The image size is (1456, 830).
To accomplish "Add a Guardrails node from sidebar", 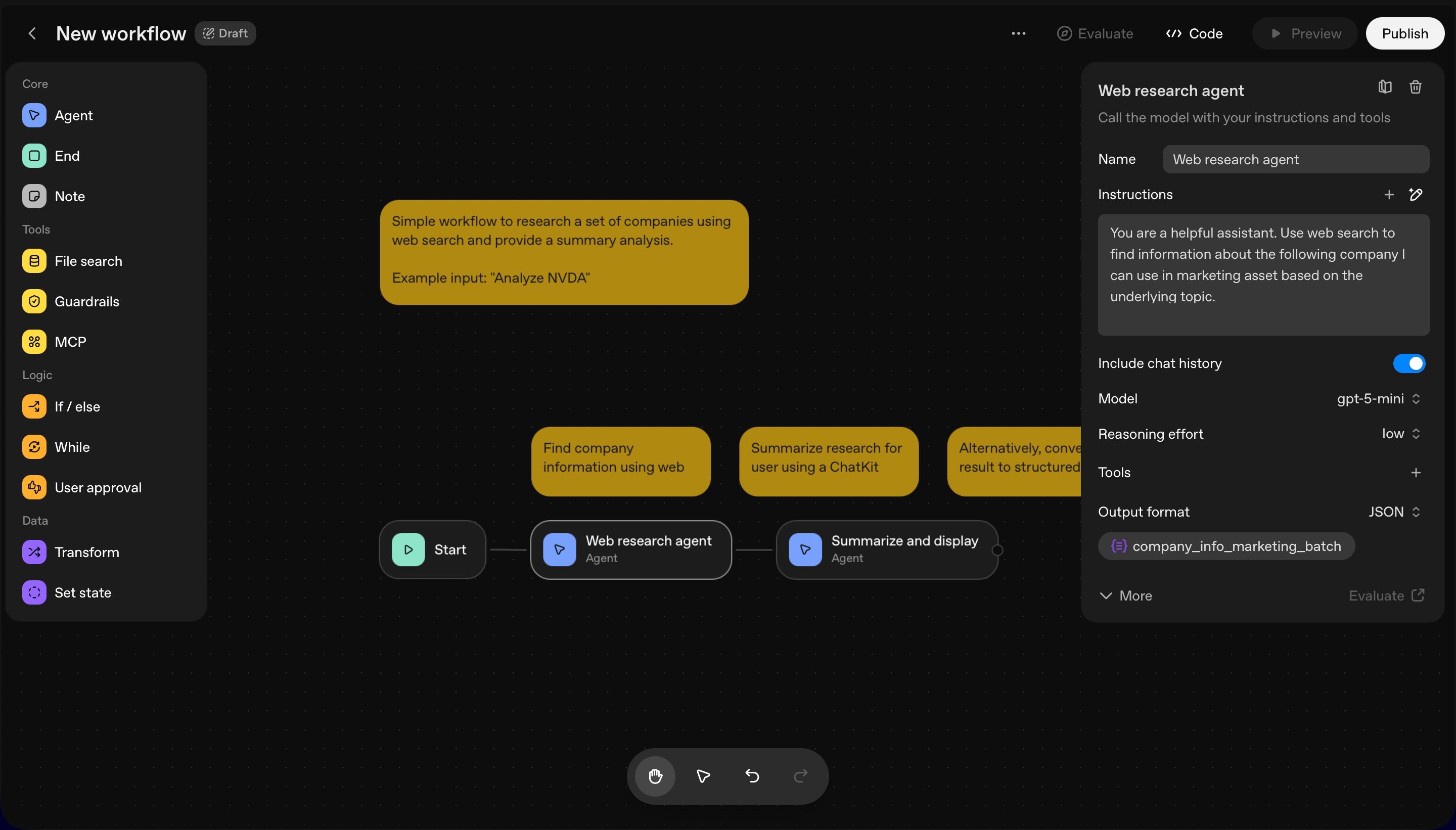I will [x=86, y=302].
